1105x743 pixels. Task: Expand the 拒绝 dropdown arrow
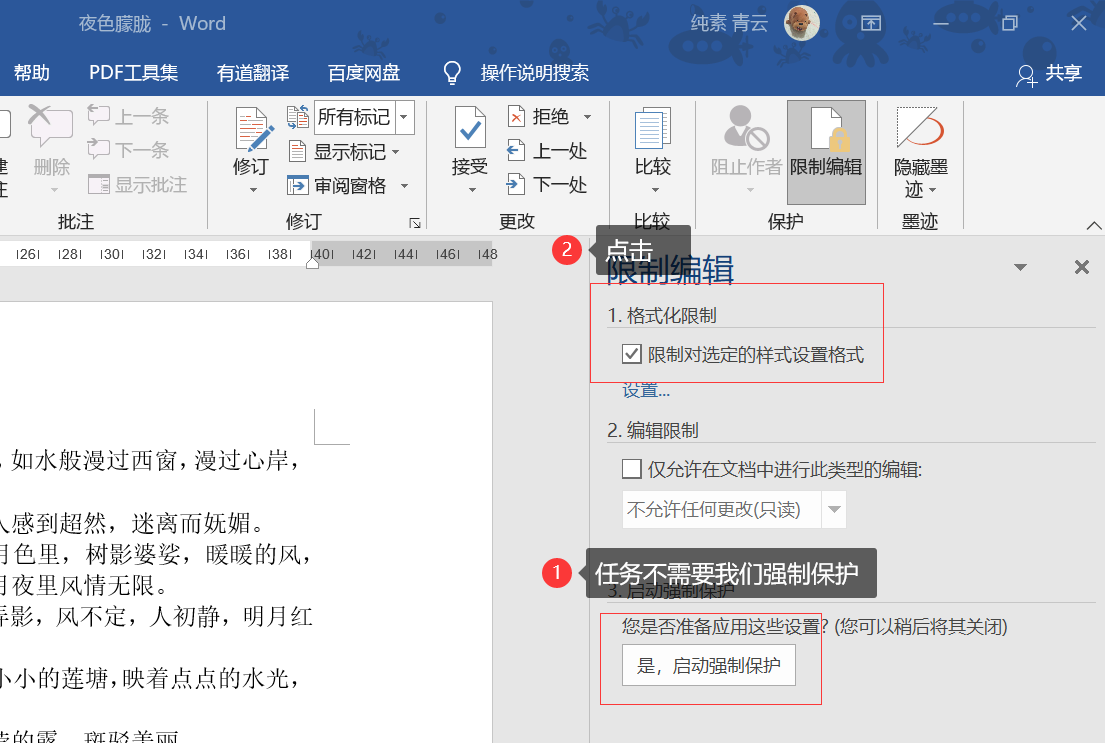coord(587,117)
